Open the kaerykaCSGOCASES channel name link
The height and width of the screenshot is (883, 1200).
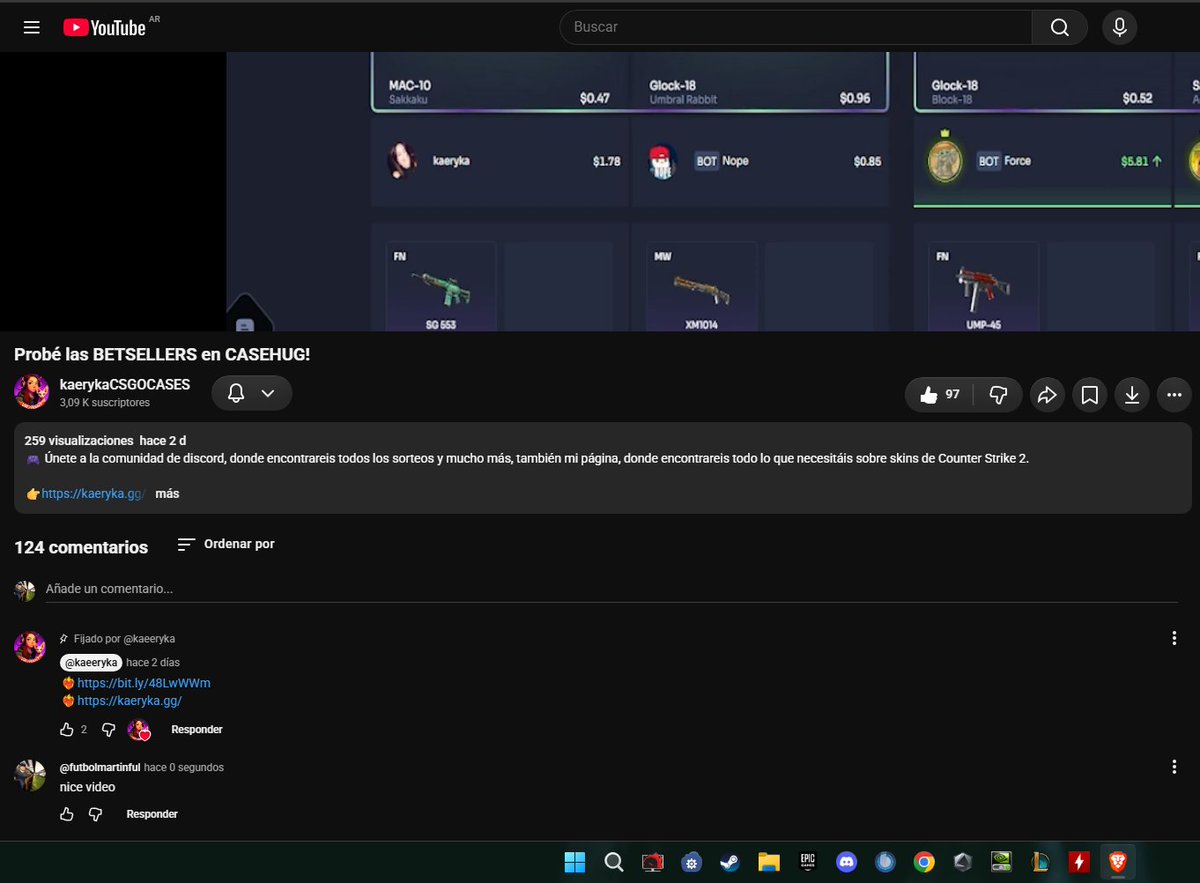(x=125, y=385)
